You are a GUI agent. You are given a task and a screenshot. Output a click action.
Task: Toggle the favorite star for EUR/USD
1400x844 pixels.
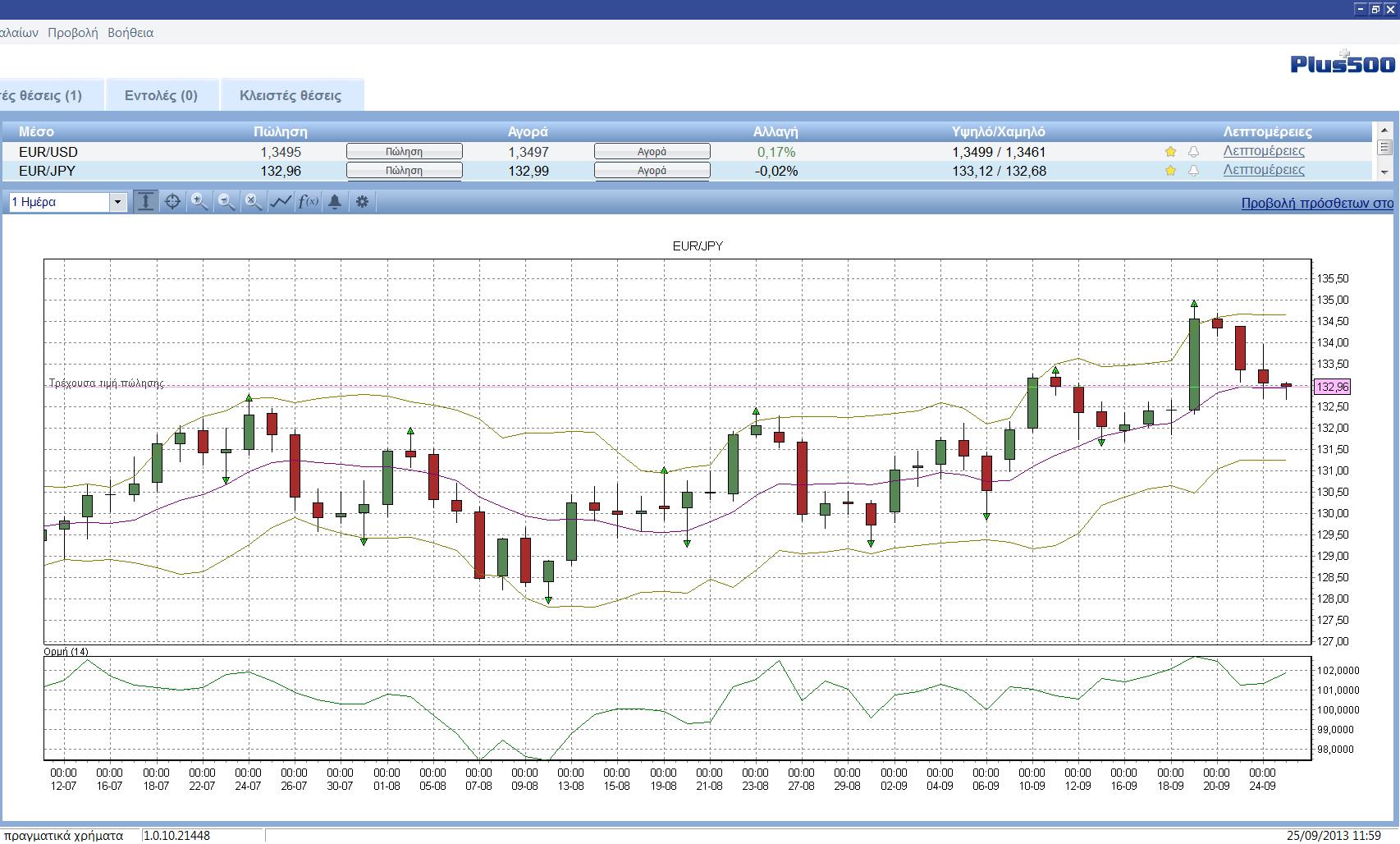pyautogui.click(x=1170, y=151)
